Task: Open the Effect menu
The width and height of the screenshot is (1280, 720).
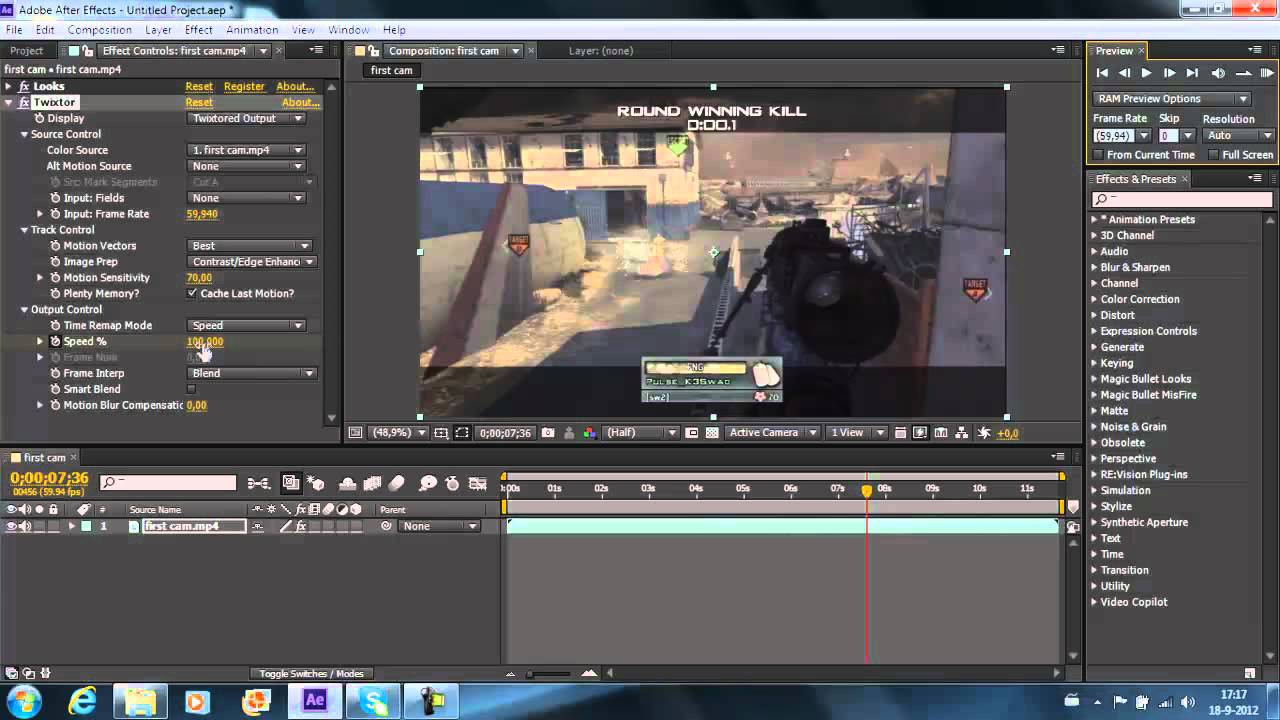Action: coord(198,30)
